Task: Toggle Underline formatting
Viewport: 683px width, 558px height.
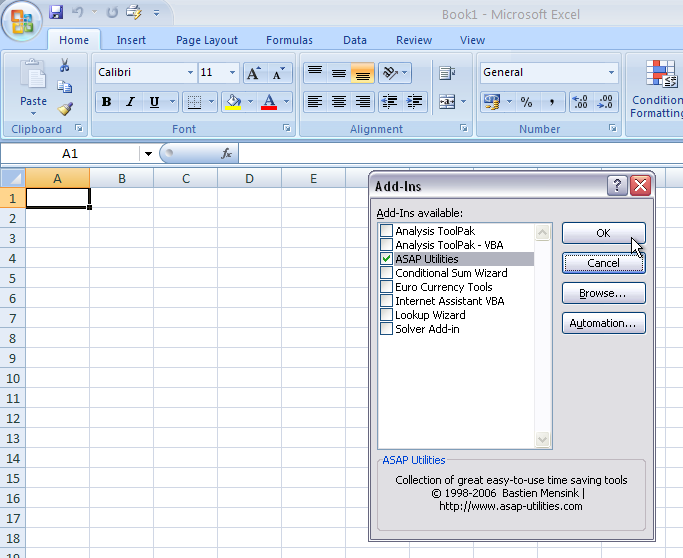Action: (x=154, y=102)
